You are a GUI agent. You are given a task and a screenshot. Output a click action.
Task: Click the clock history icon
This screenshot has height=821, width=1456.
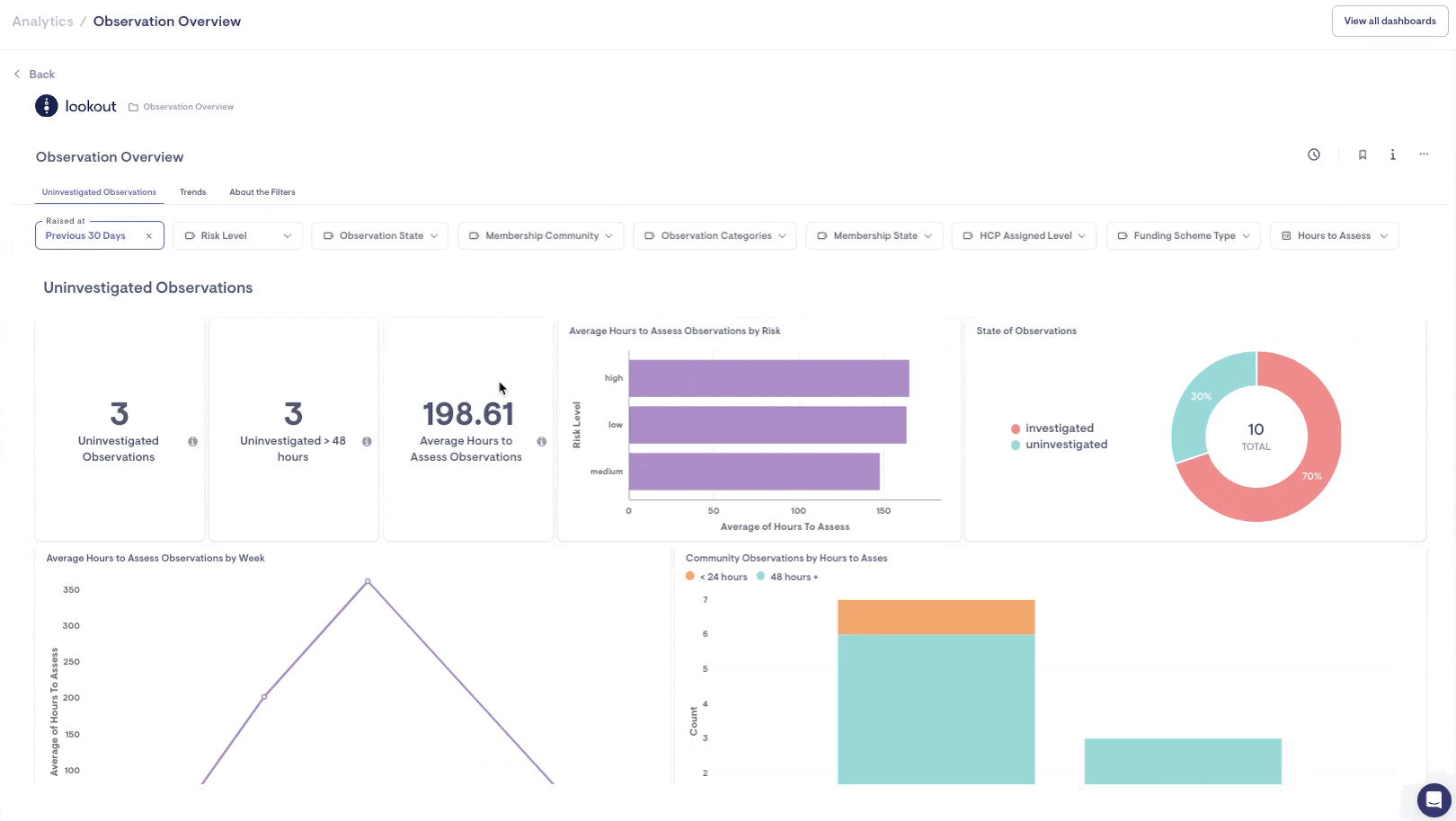[x=1314, y=154]
